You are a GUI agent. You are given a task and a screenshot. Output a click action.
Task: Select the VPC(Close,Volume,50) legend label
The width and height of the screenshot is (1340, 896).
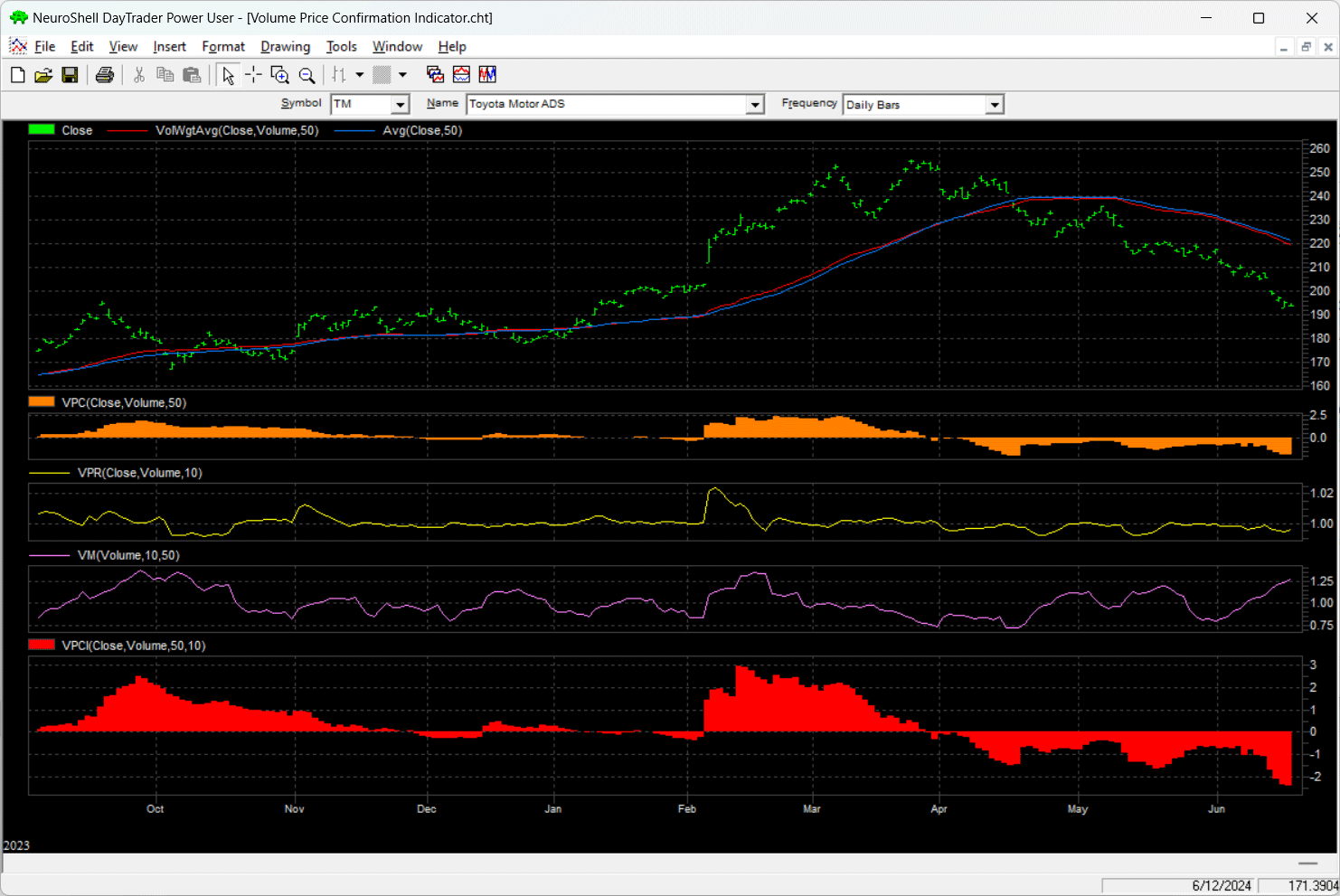click(x=124, y=402)
